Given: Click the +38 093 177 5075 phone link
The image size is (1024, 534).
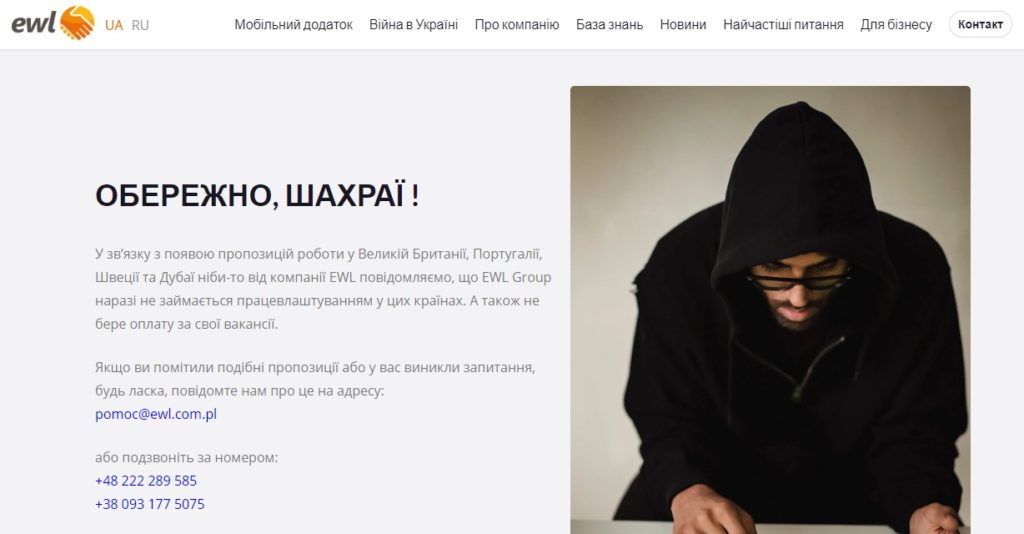Looking at the screenshot, I should click(150, 504).
